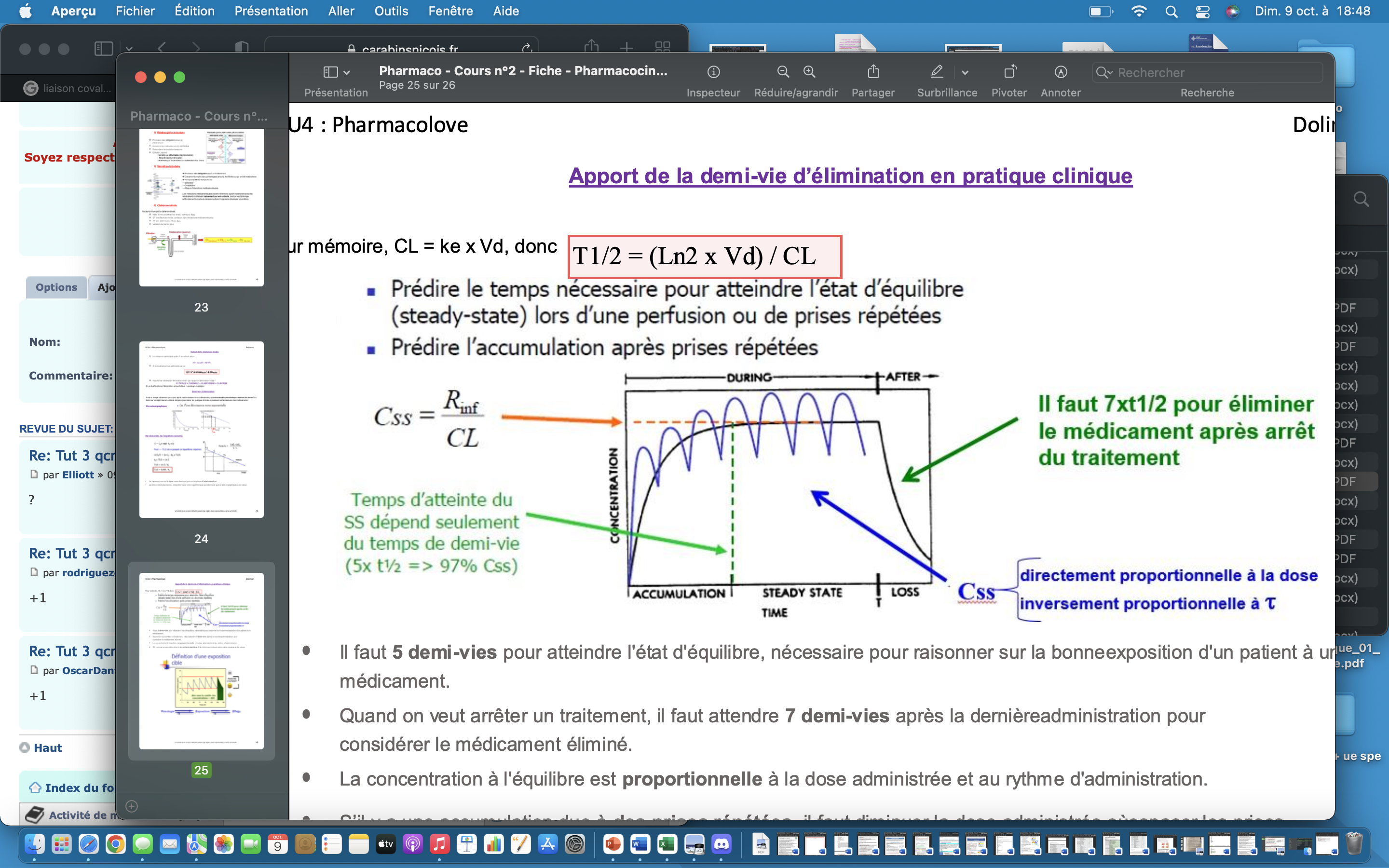This screenshot has height=868, width=1389.
Task: Select page 24 thumbnail
Action: click(x=202, y=429)
